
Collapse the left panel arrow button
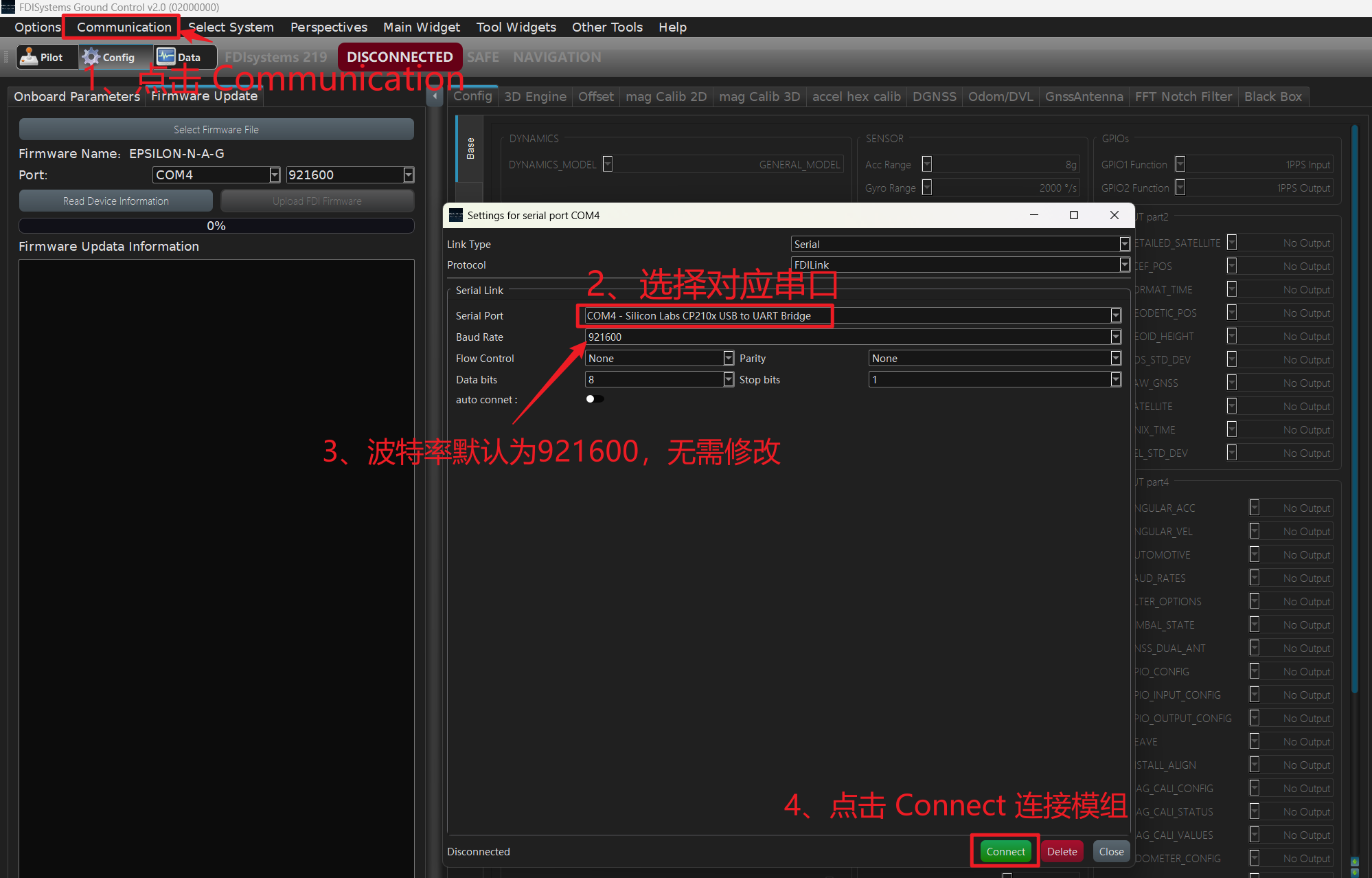(x=435, y=96)
